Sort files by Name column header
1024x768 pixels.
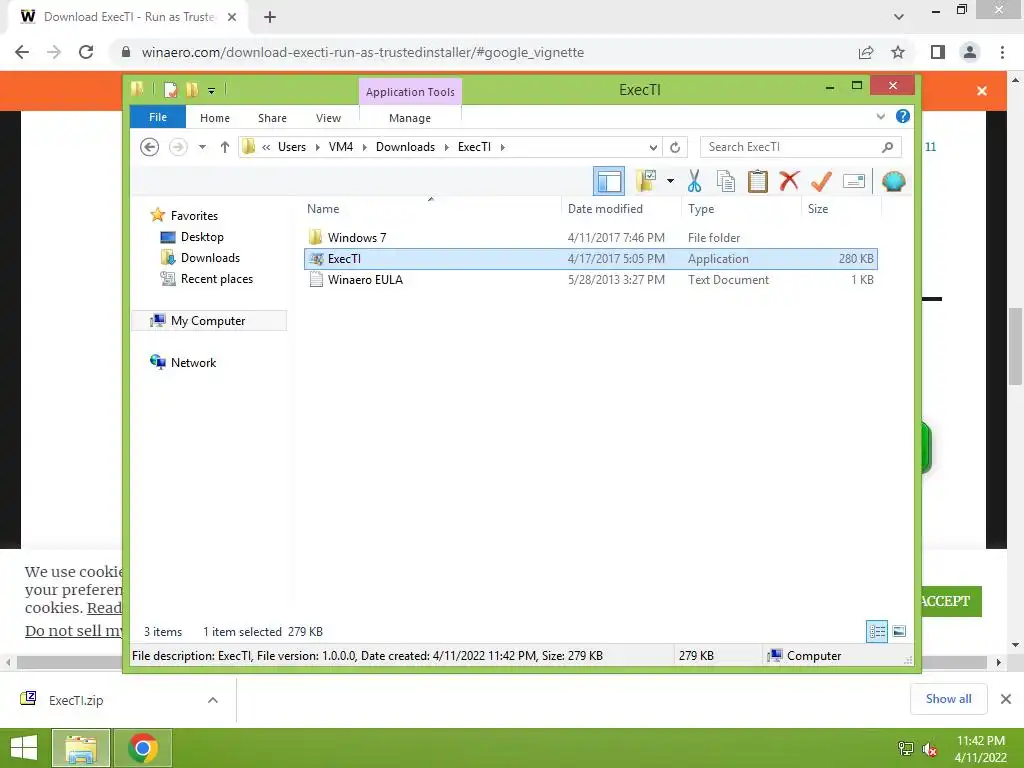click(431, 208)
